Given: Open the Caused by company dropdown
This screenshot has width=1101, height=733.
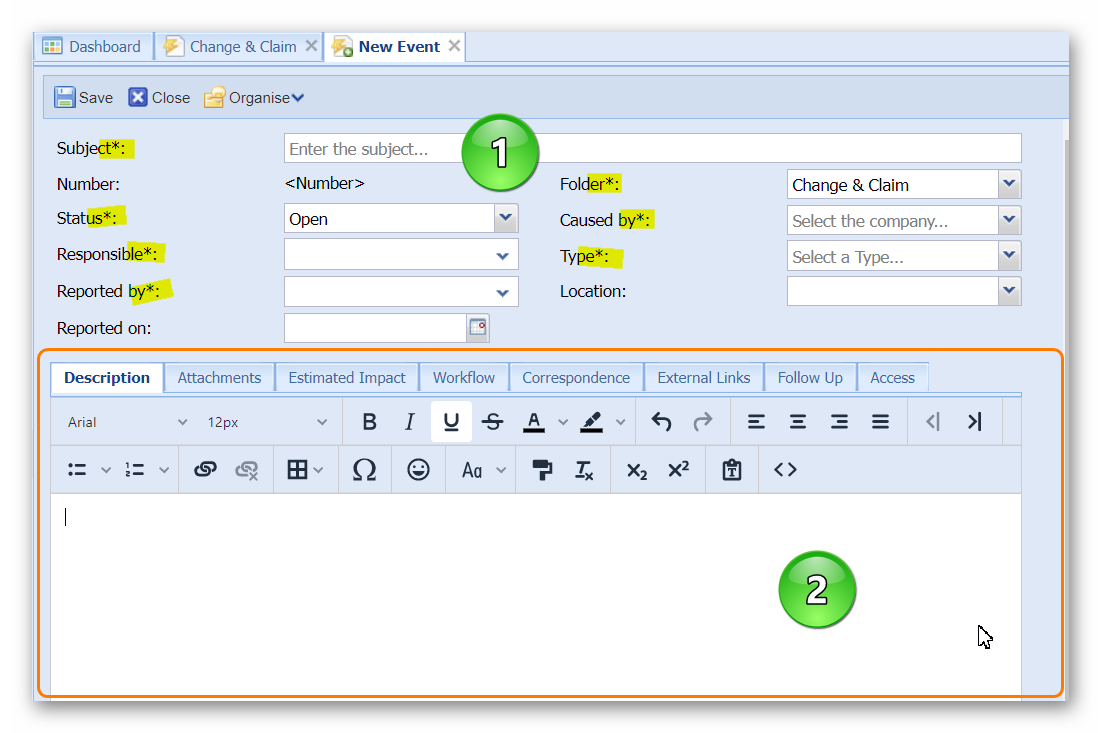Looking at the screenshot, I should [x=1009, y=220].
